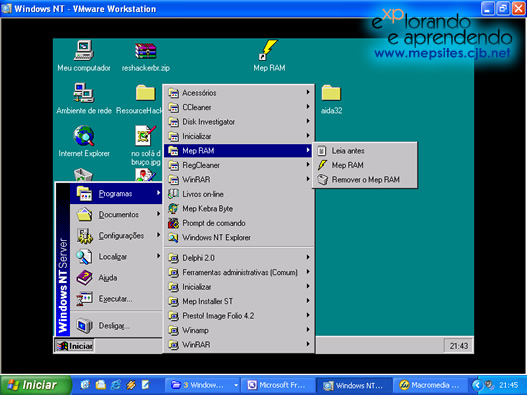The image size is (527, 395).
Task: Click the Localizar magnifier icon
Action: click(x=84, y=256)
